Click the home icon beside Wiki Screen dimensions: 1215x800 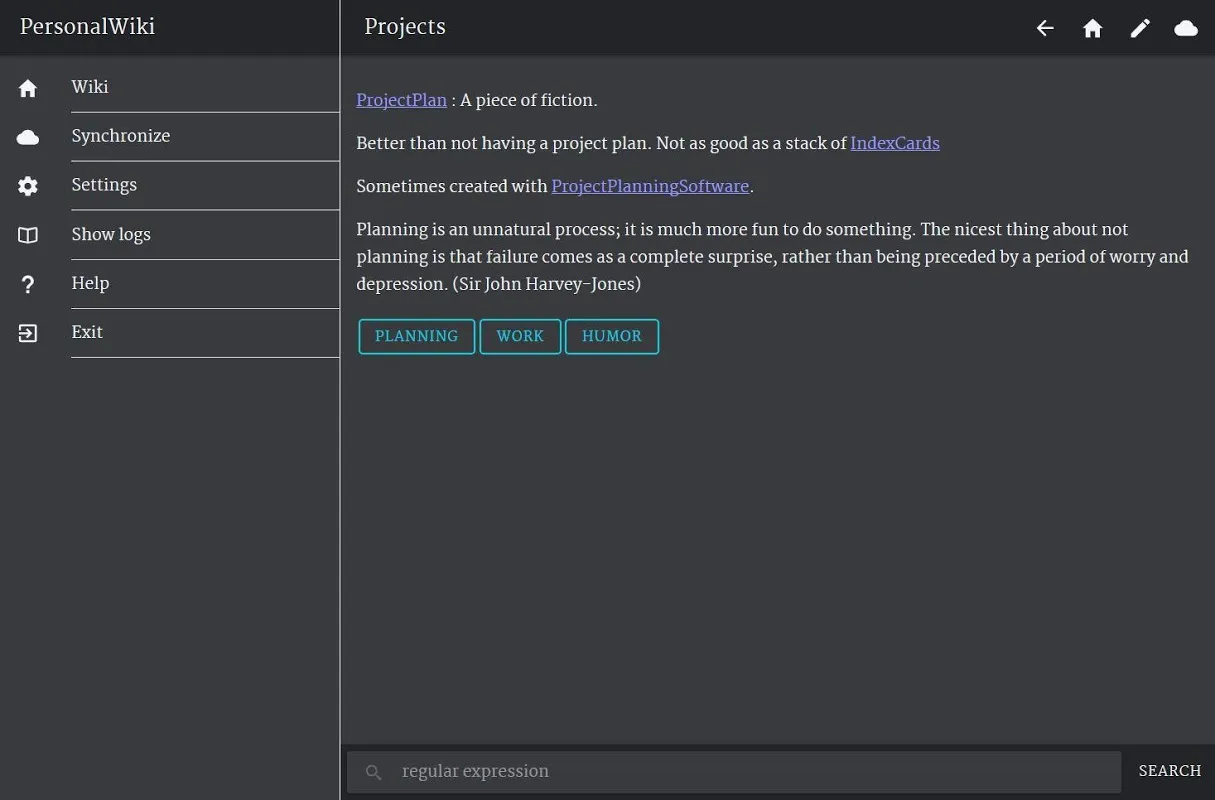tap(28, 88)
